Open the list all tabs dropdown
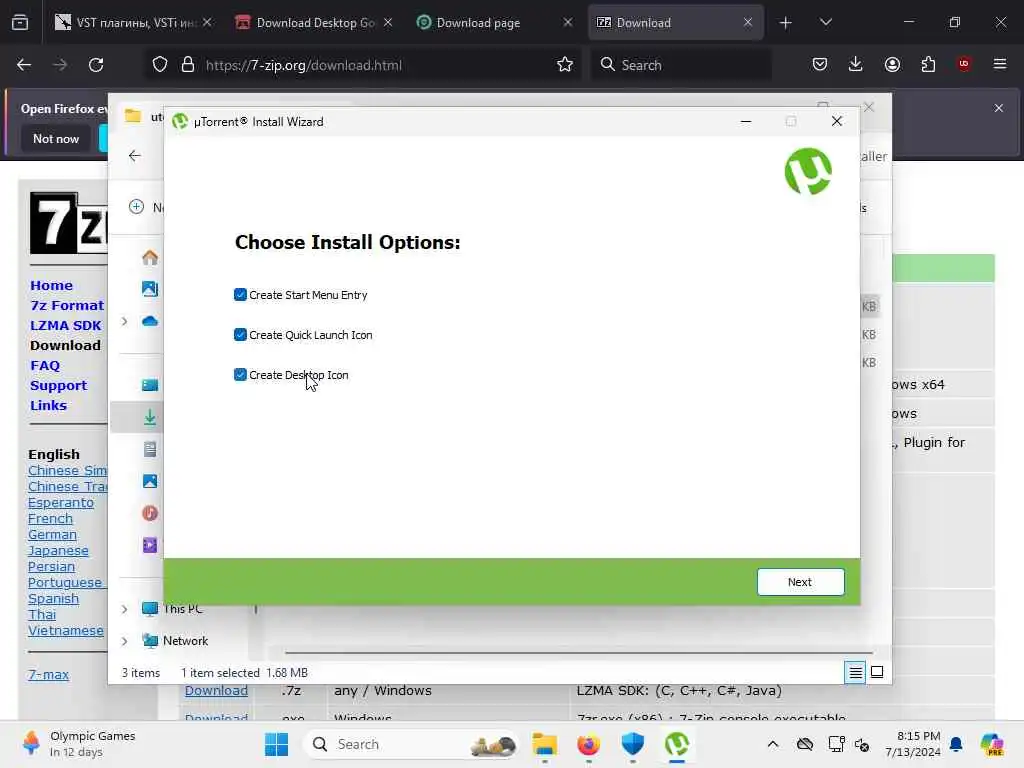The image size is (1024, 768). 825,23
